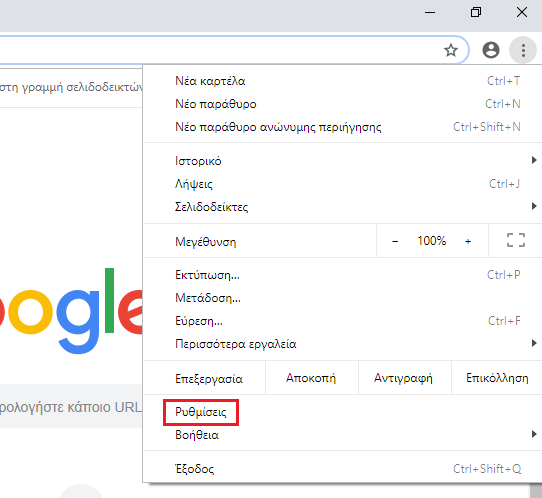Viewport: 542px width, 498px height.
Task: Open the profile avatar icon
Action: pyautogui.click(x=491, y=50)
